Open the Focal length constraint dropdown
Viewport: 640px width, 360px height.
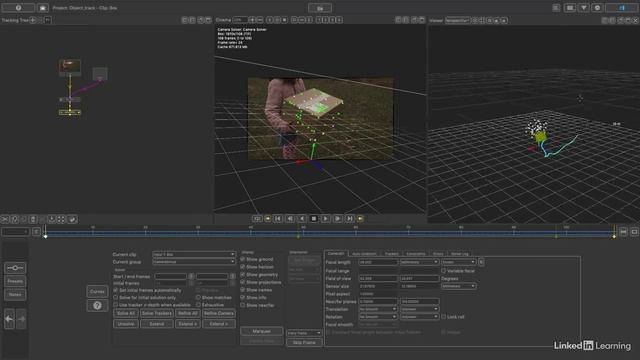click(459, 262)
